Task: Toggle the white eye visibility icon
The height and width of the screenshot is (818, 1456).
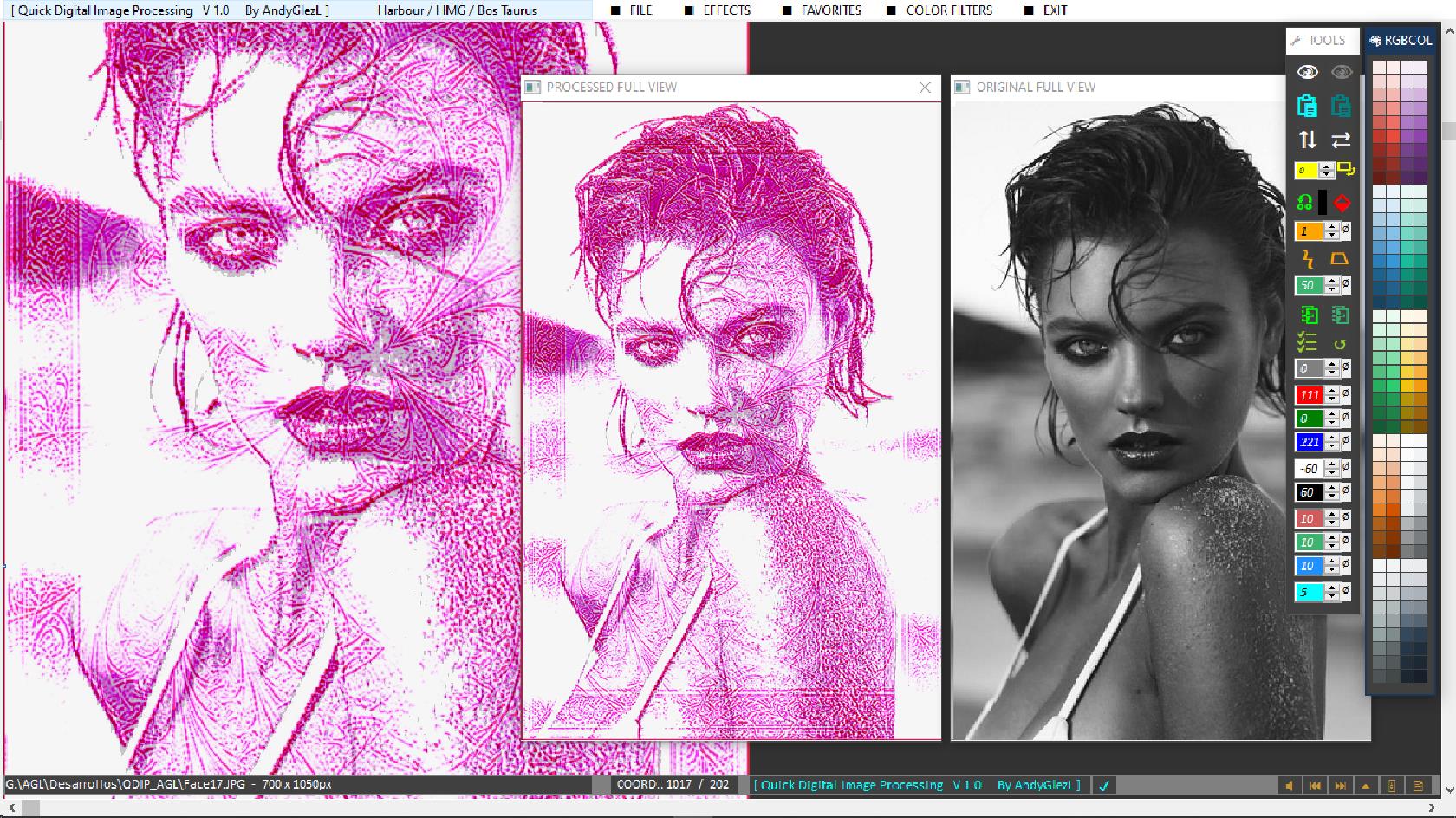Action: [1307, 72]
